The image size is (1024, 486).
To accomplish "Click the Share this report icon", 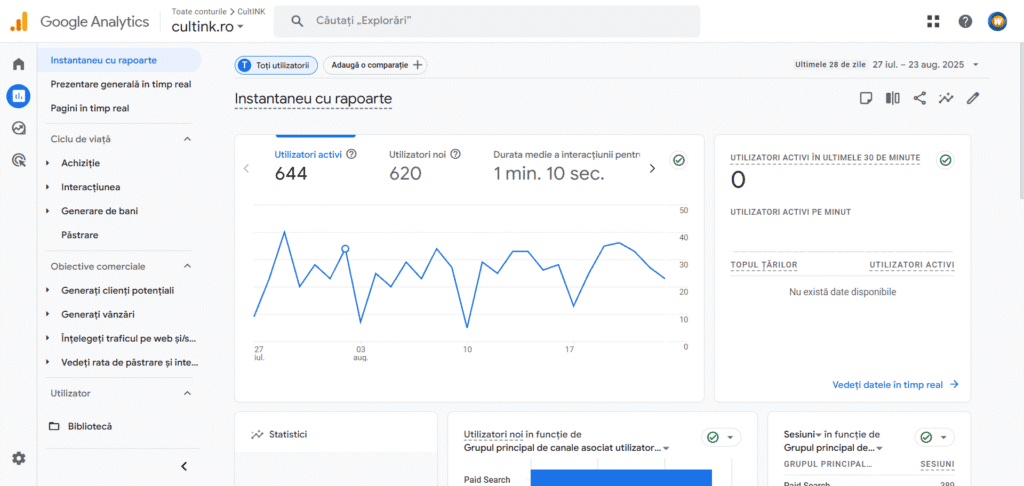I will (x=919, y=98).
